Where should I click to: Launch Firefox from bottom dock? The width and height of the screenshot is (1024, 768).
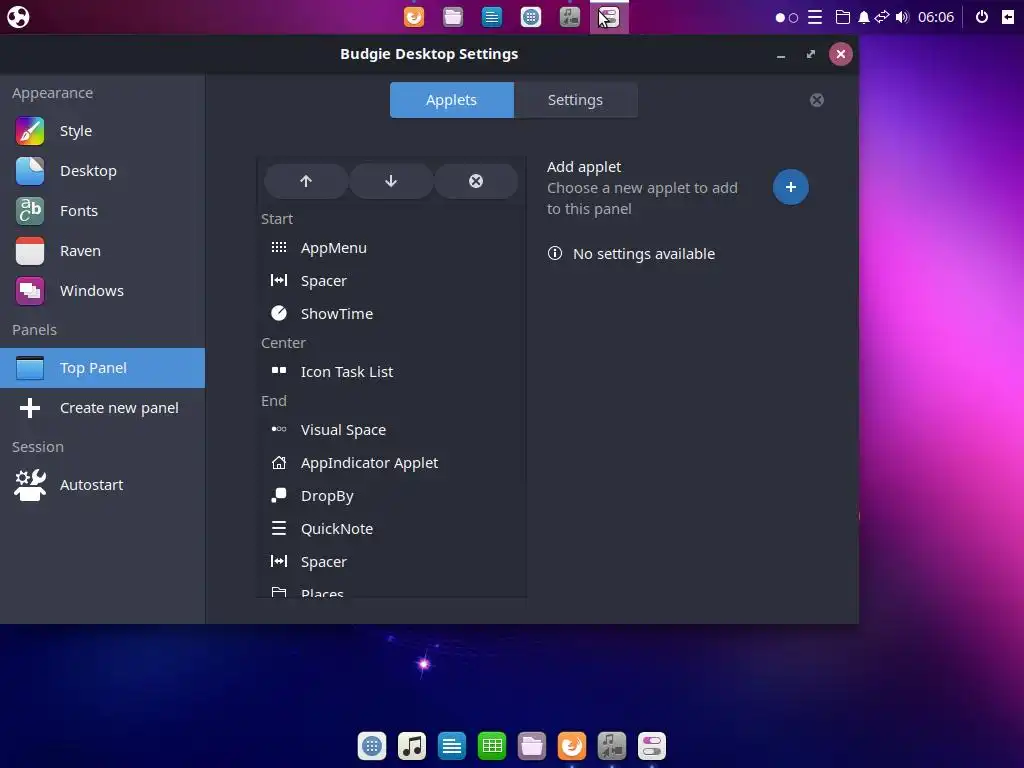[x=572, y=745]
